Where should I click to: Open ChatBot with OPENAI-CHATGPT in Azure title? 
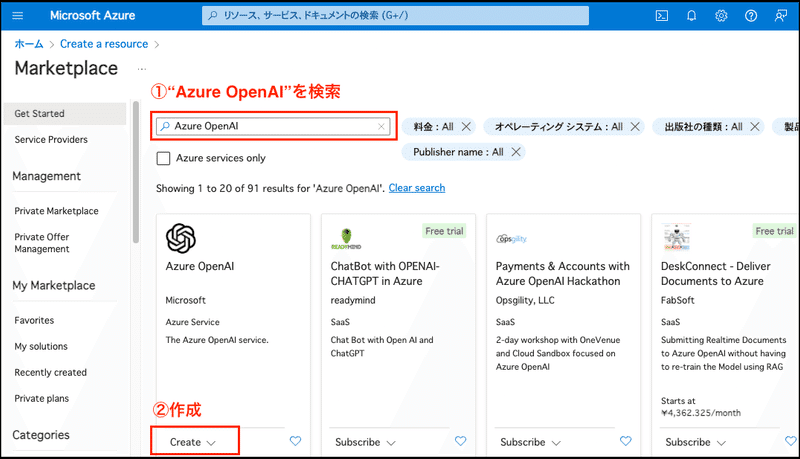pos(385,274)
